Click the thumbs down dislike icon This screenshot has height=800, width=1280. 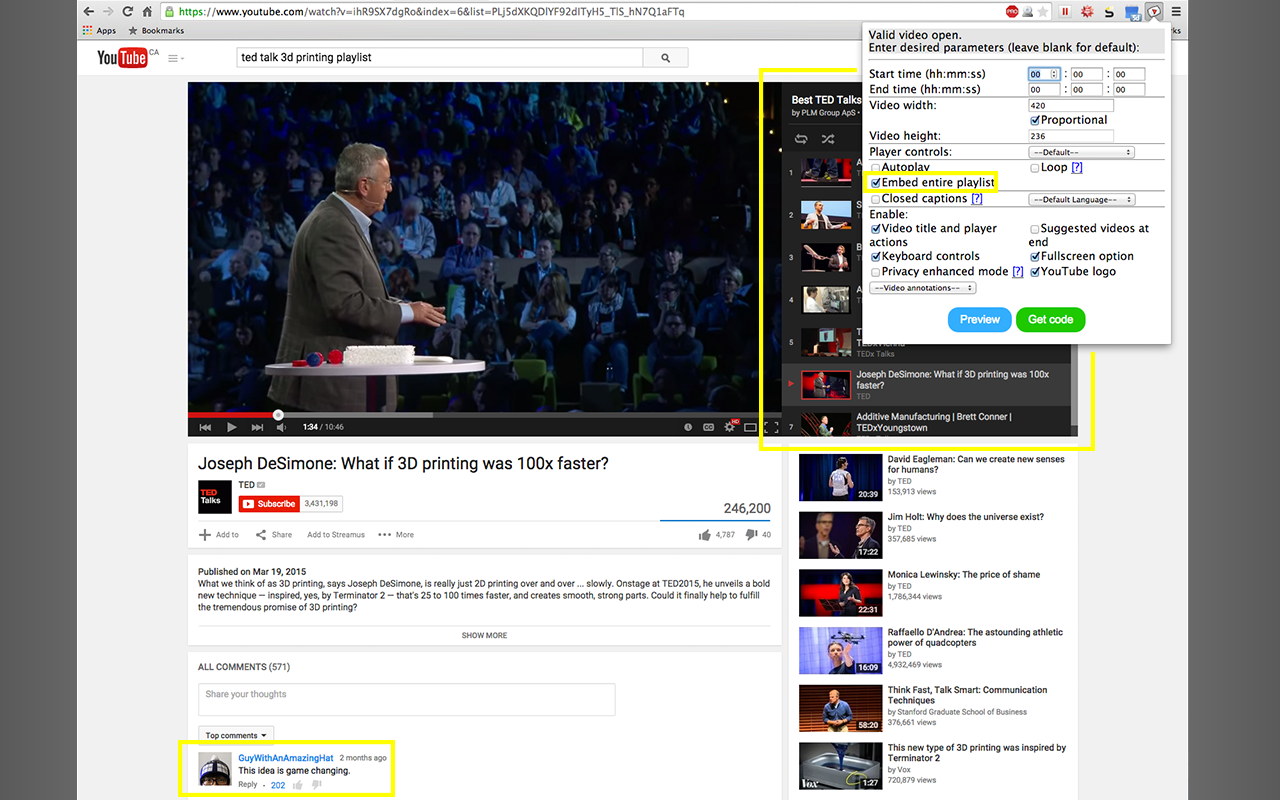pyautogui.click(x=752, y=535)
